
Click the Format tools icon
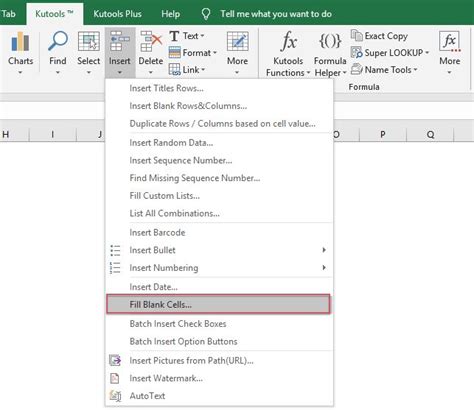pos(175,53)
